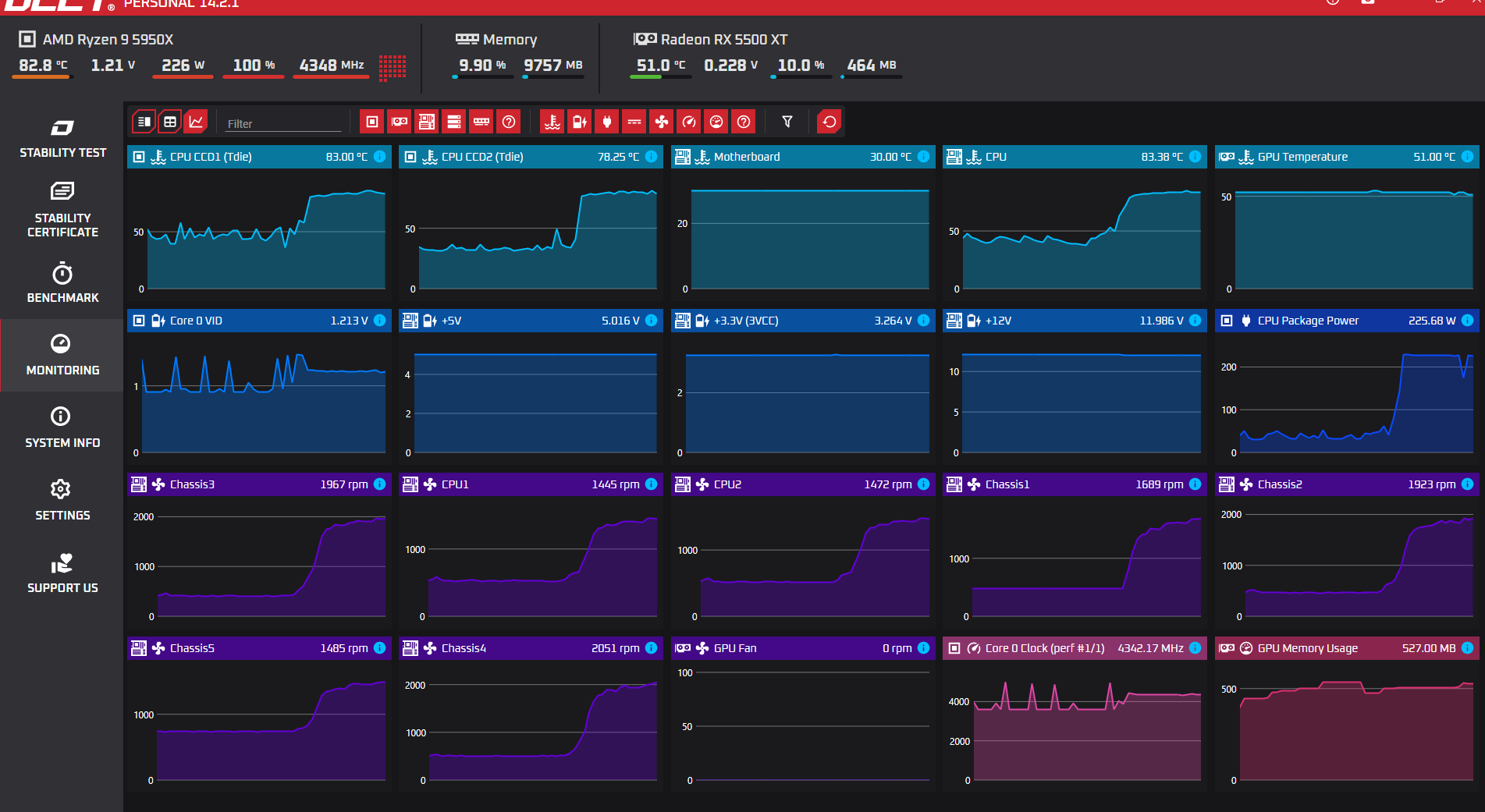Open the CPU core grid icon
This screenshot has height=812, width=1485.
point(393,67)
